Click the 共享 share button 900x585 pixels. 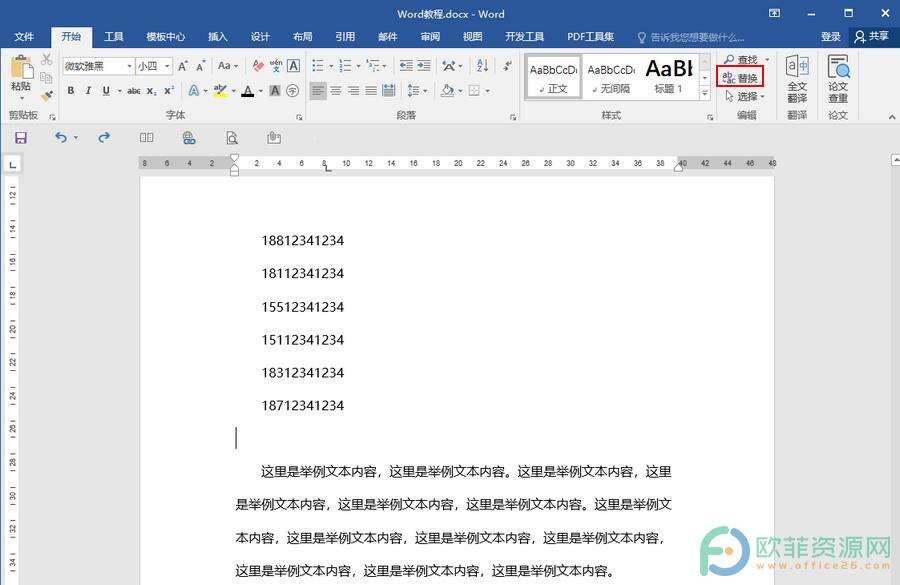click(871, 37)
